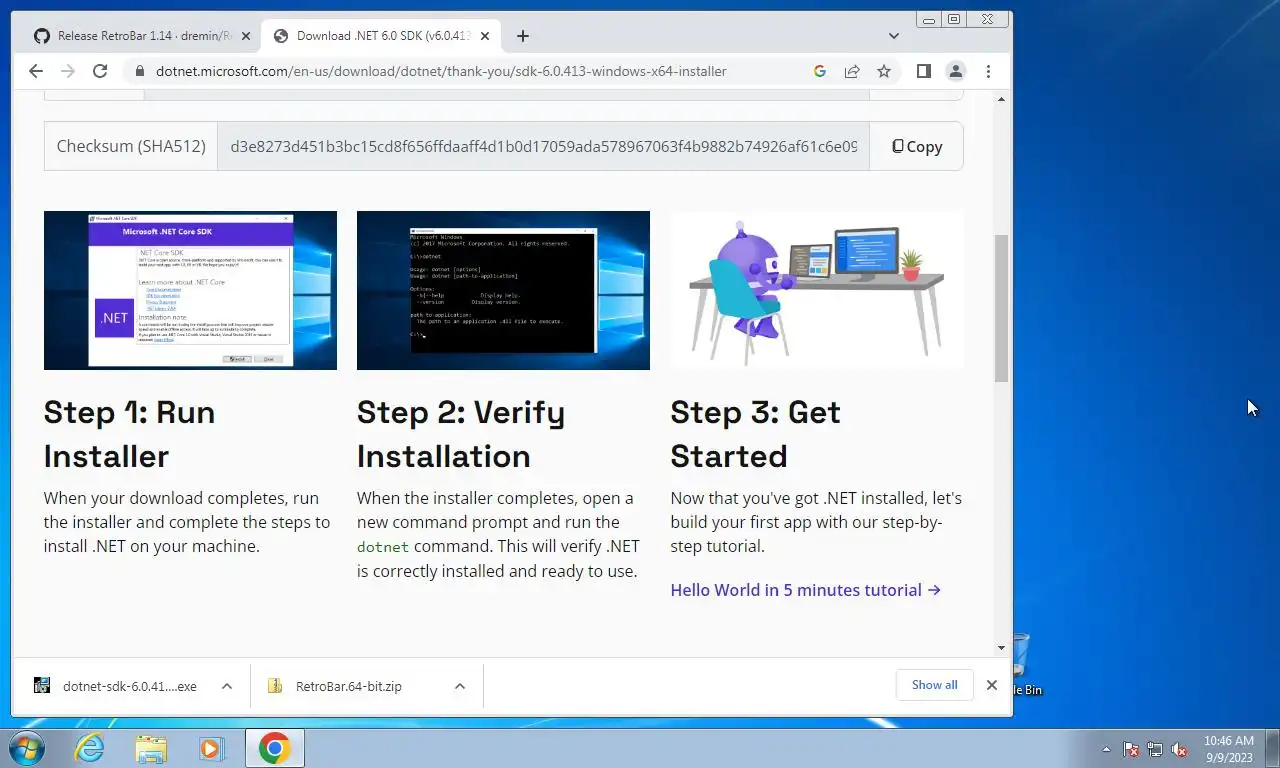This screenshot has height=768, width=1280.
Task: Open Windows Explorer from the taskbar
Action: point(151,748)
